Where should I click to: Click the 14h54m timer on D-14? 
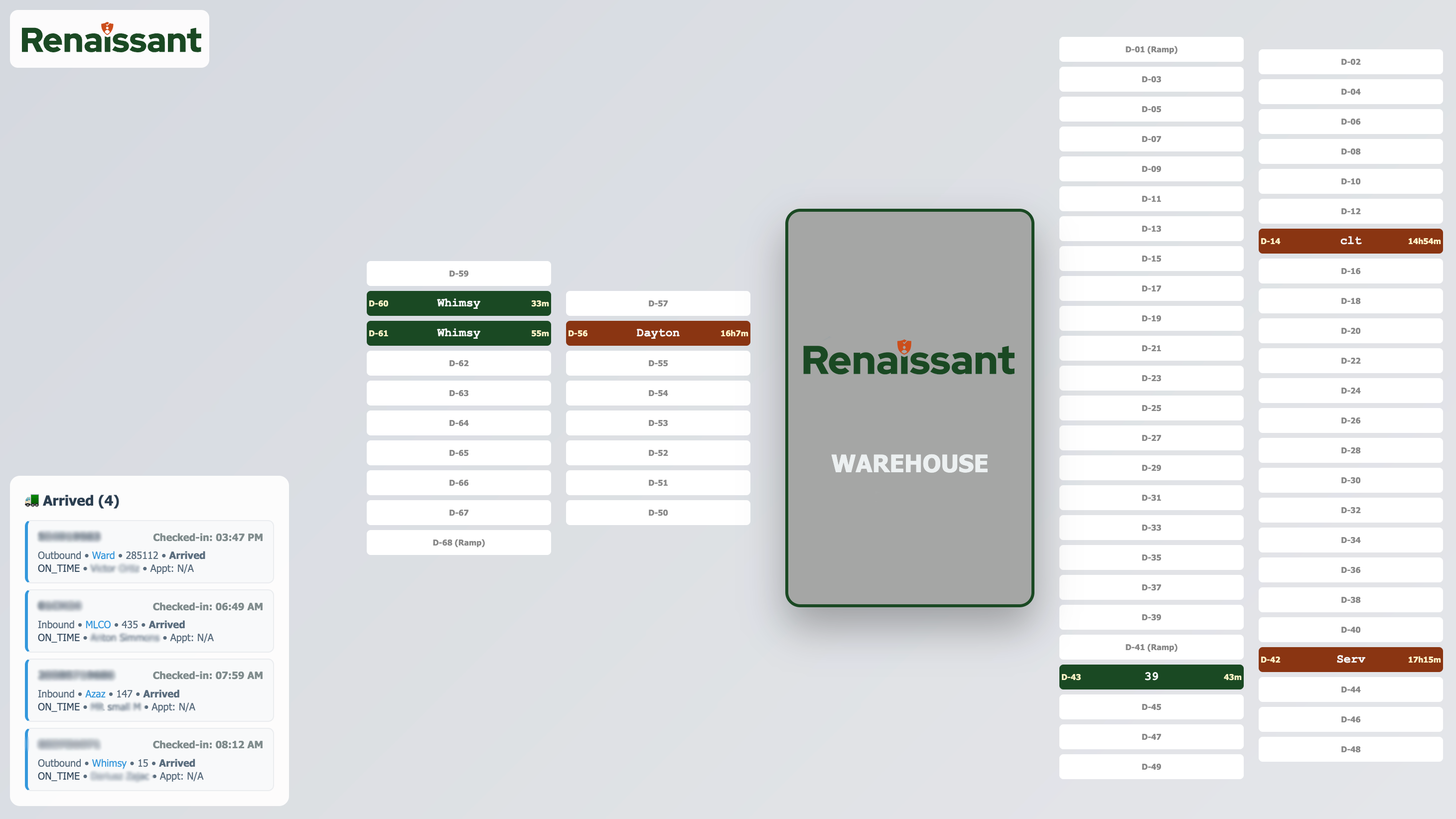1424,241
